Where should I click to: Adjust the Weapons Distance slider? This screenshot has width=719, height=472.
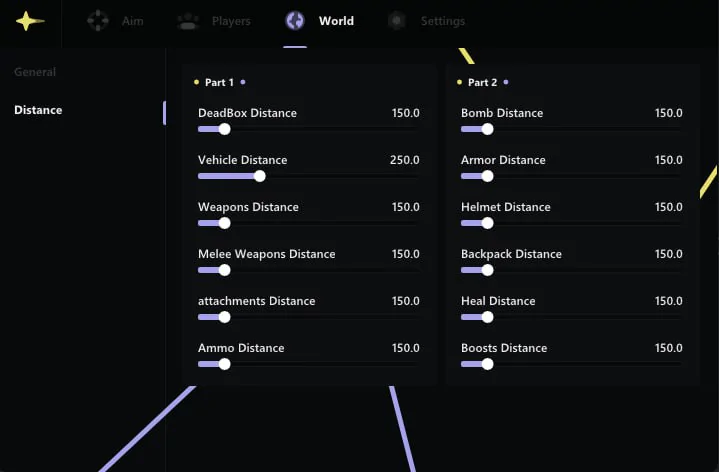pyautogui.click(x=224, y=223)
